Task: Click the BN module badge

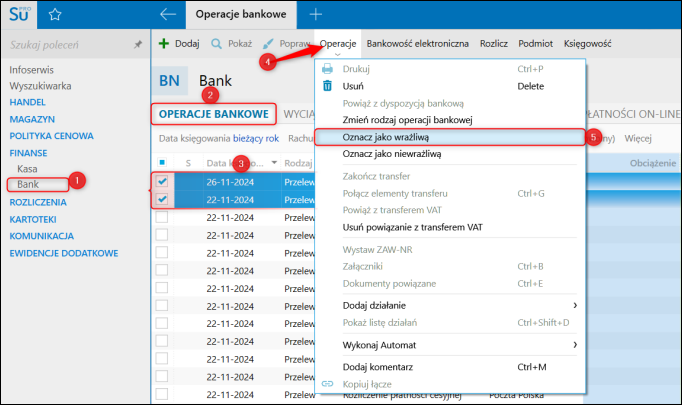Action: click(170, 80)
